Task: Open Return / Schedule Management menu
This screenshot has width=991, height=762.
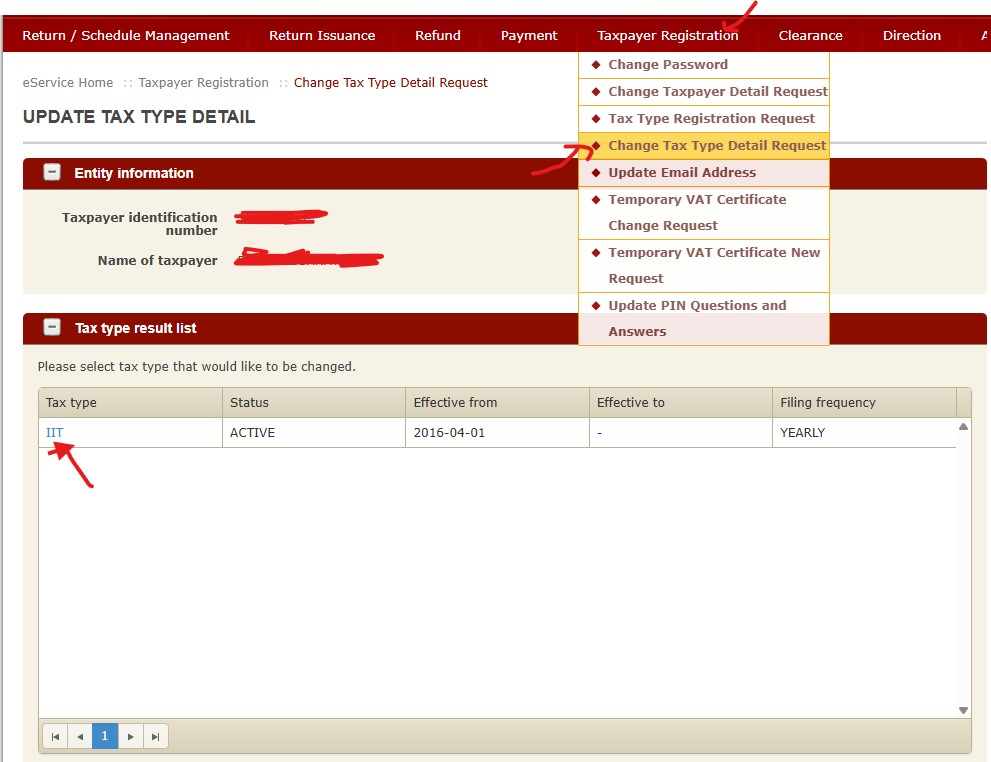Action: pos(126,36)
